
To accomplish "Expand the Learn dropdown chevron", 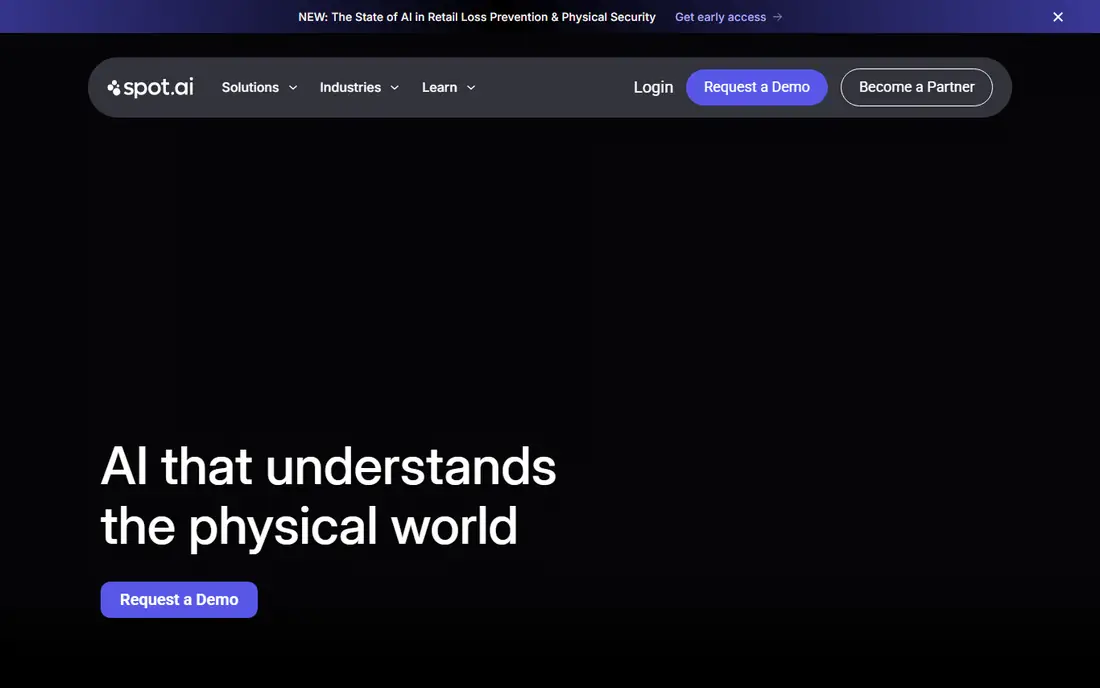I will (471, 88).
